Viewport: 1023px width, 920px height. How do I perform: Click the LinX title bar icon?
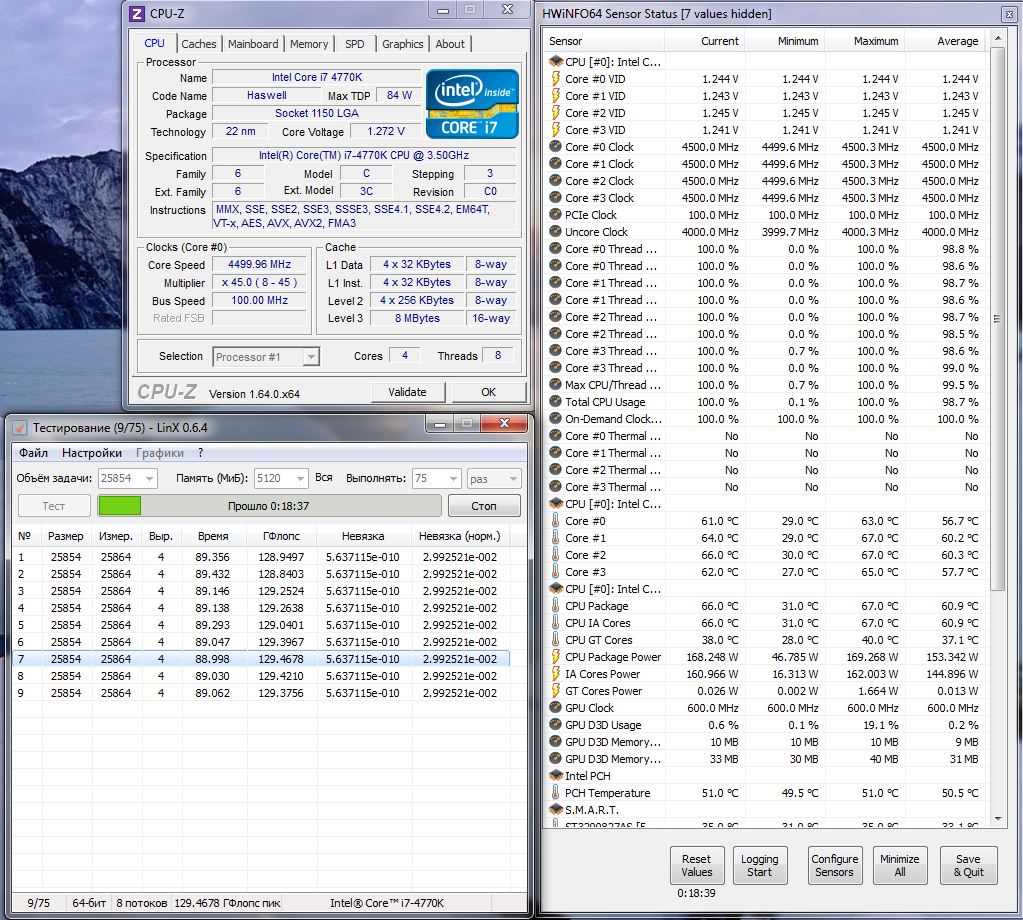coord(20,428)
